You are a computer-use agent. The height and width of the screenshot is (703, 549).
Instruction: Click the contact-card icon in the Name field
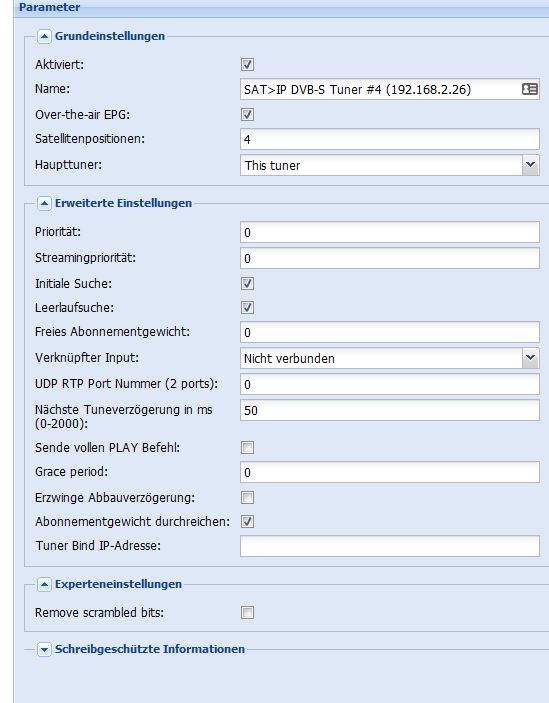(530, 89)
